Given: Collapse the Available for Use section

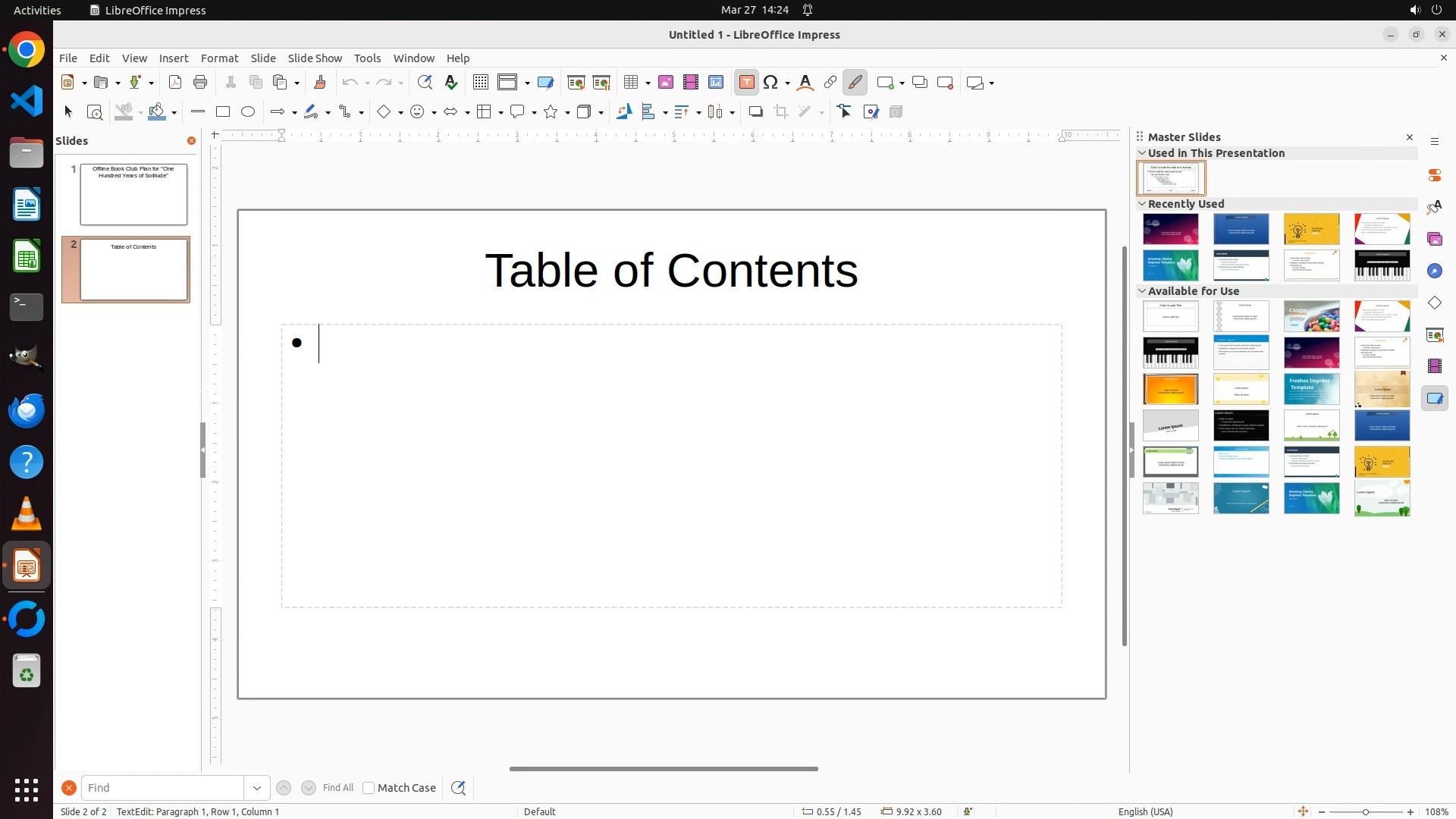Looking at the screenshot, I should click(1142, 291).
